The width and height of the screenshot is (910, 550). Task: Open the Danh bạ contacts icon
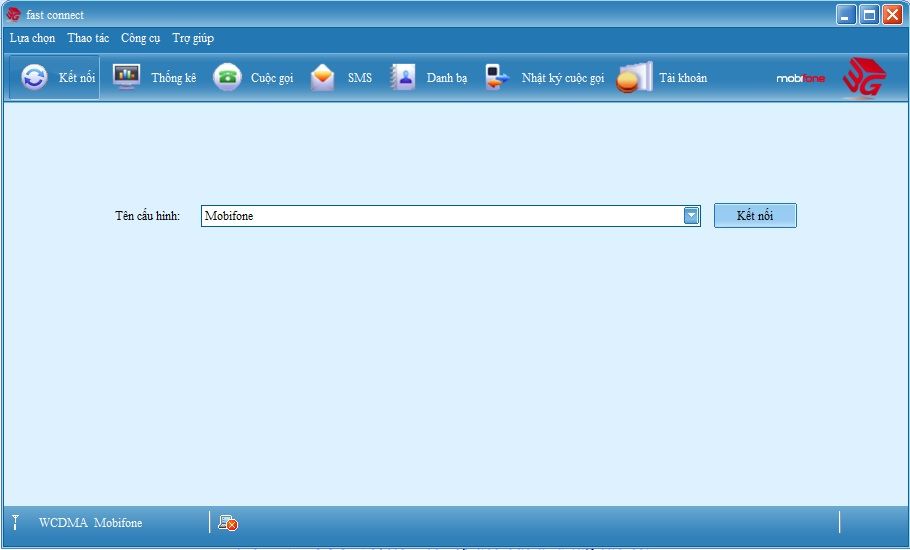tap(402, 78)
